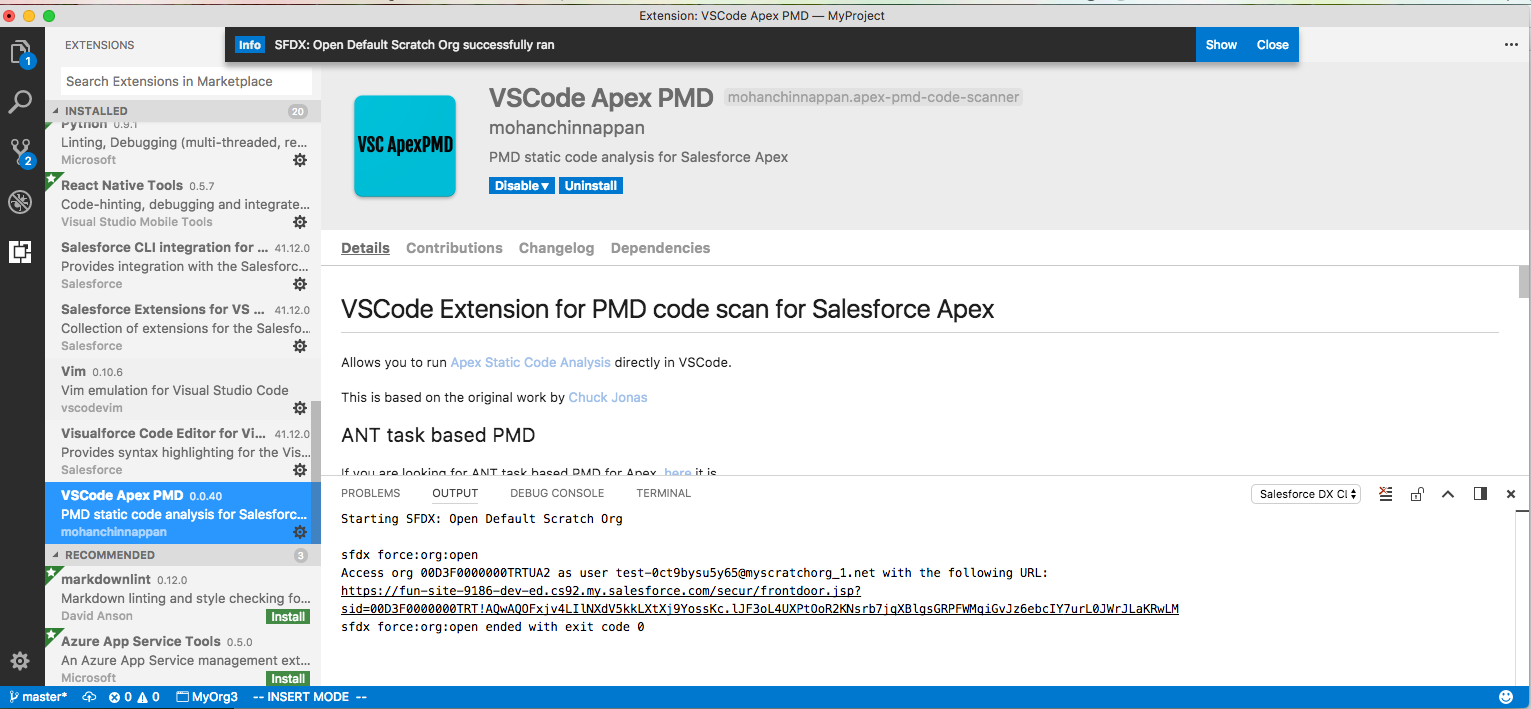Click the gear icon for React Native Tools
Viewport: 1531px width, 709px height.
(299, 222)
